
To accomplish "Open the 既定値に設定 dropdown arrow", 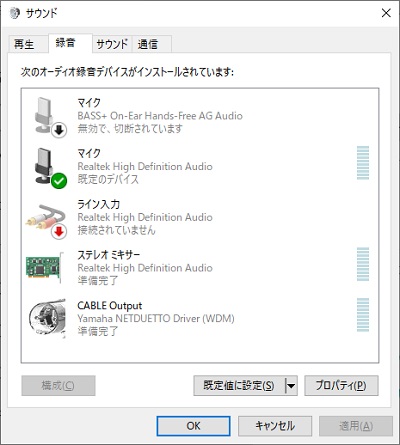I will click(291, 386).
